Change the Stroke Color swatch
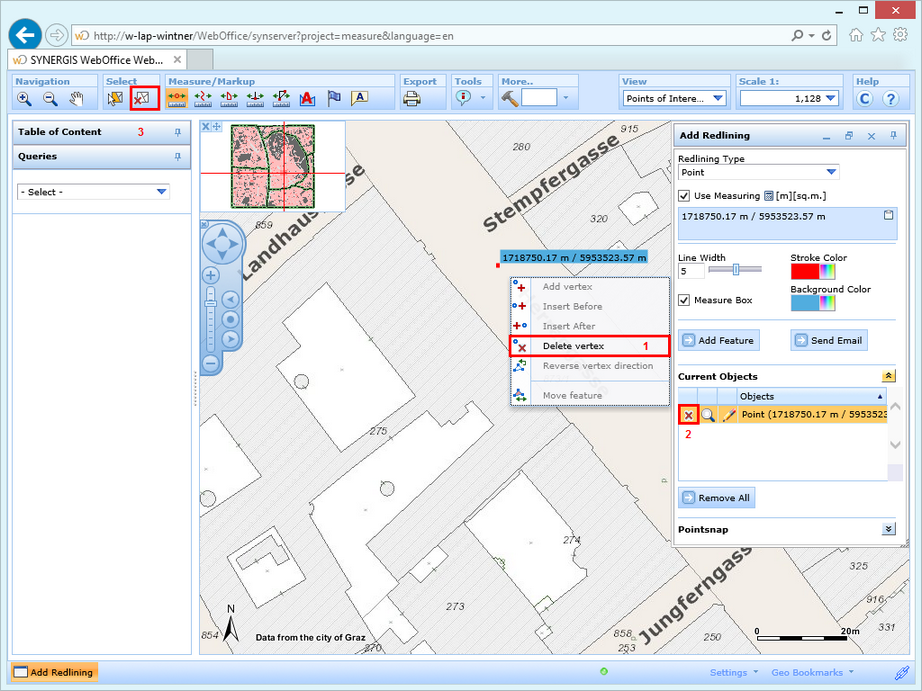The width and height of the screenshot is (922, 691). pyautogui.click(x=807, y=271)
